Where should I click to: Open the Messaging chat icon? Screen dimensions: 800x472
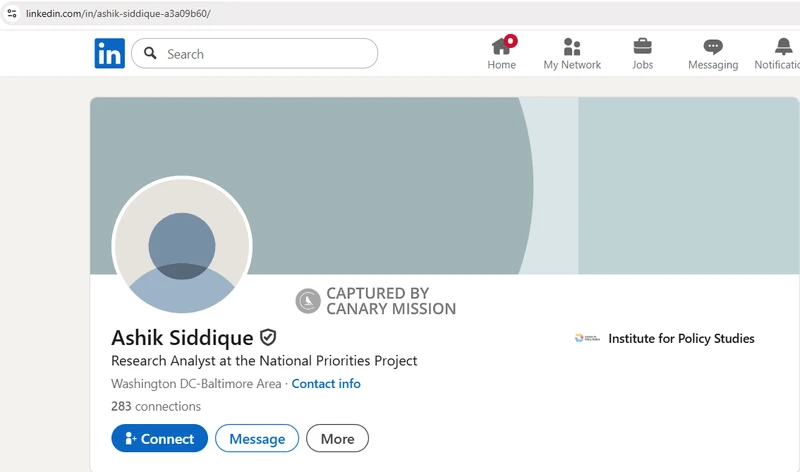(x=713, y=46)
